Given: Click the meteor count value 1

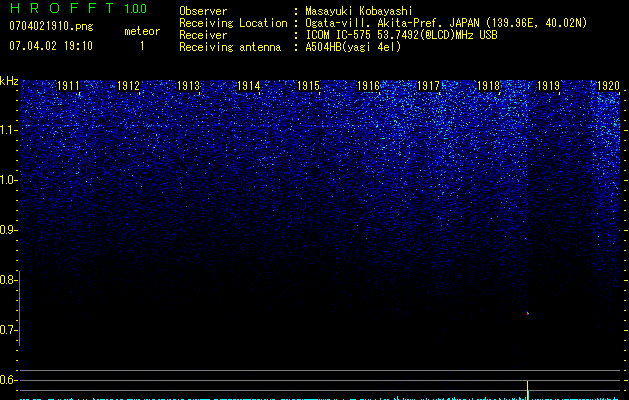Looking at the screenshot, I should click(x=142, y=46).
